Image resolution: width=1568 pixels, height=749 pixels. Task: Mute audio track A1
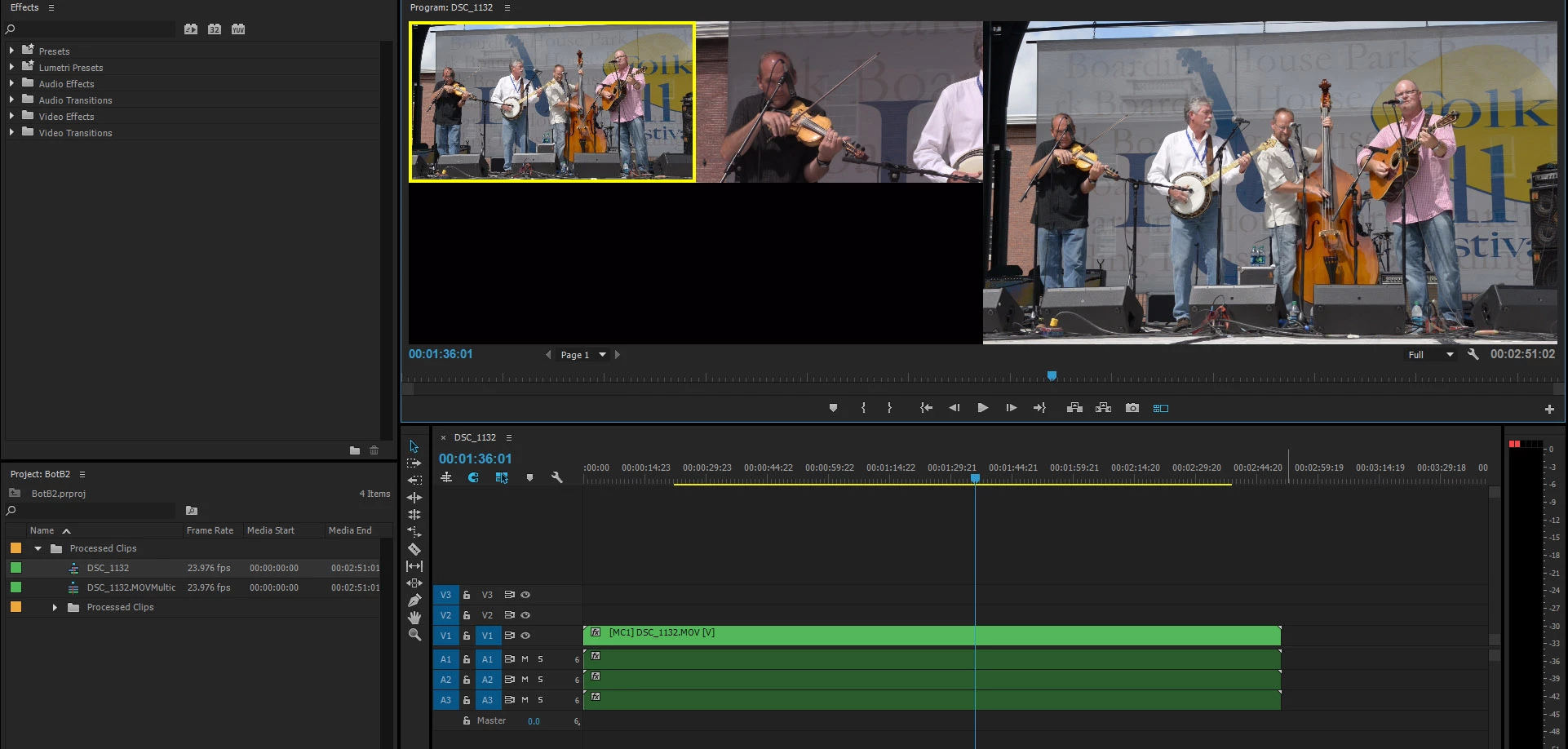tap(525, 659)
